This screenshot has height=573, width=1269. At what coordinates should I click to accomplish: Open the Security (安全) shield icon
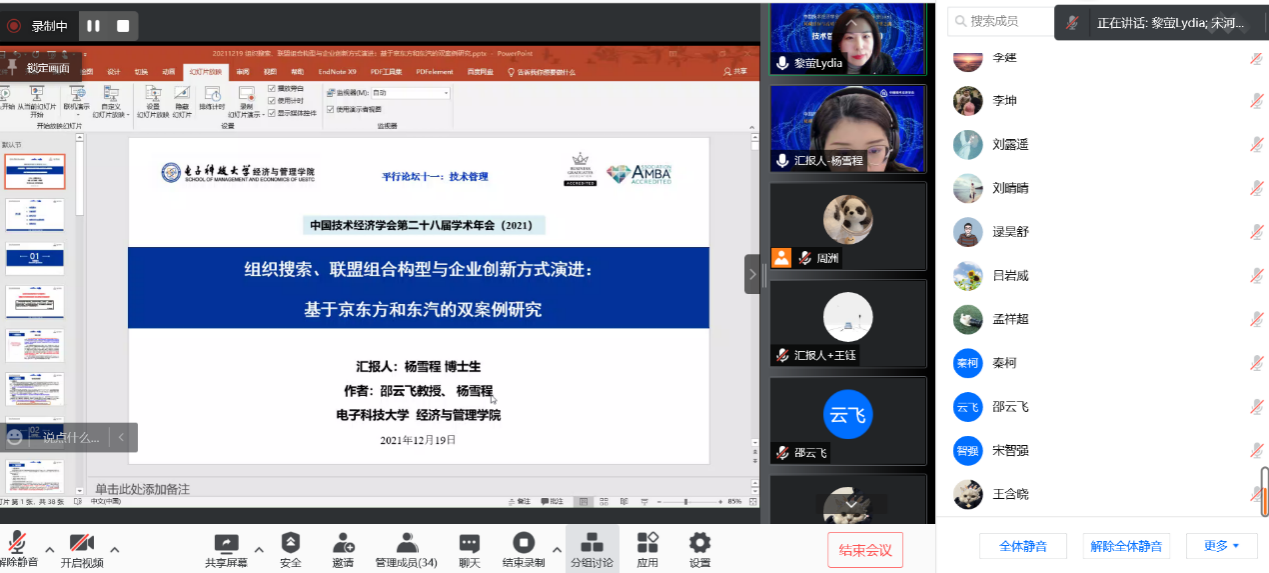pyautogui.click(x=290, y=548)
